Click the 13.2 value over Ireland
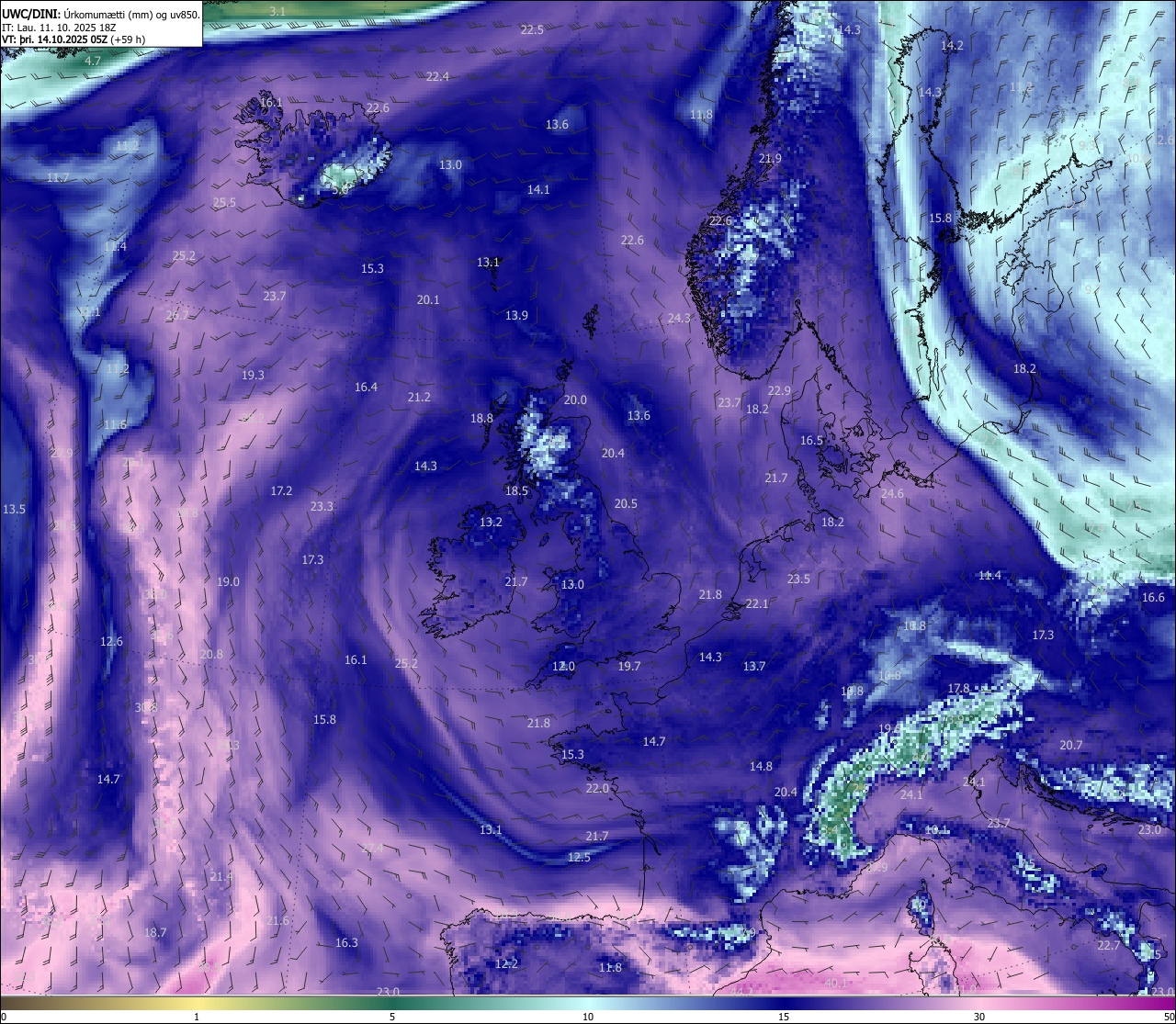Screen dimensions: 1176x1024 click(x=491, y=523)
